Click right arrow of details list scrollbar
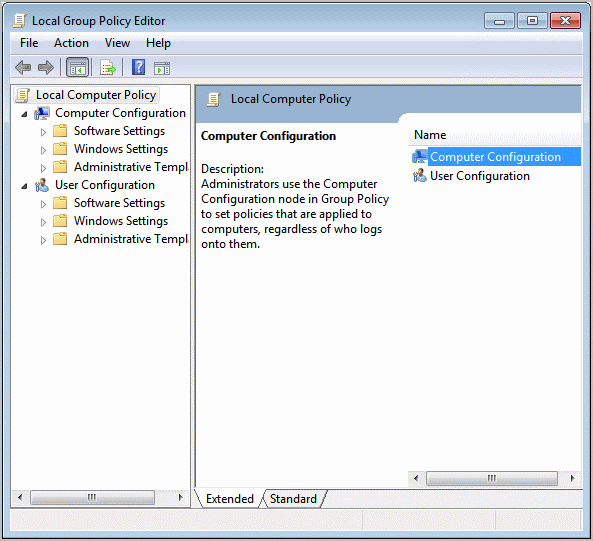The width and height of the screenshot is (593, 541). coord(573,478)
